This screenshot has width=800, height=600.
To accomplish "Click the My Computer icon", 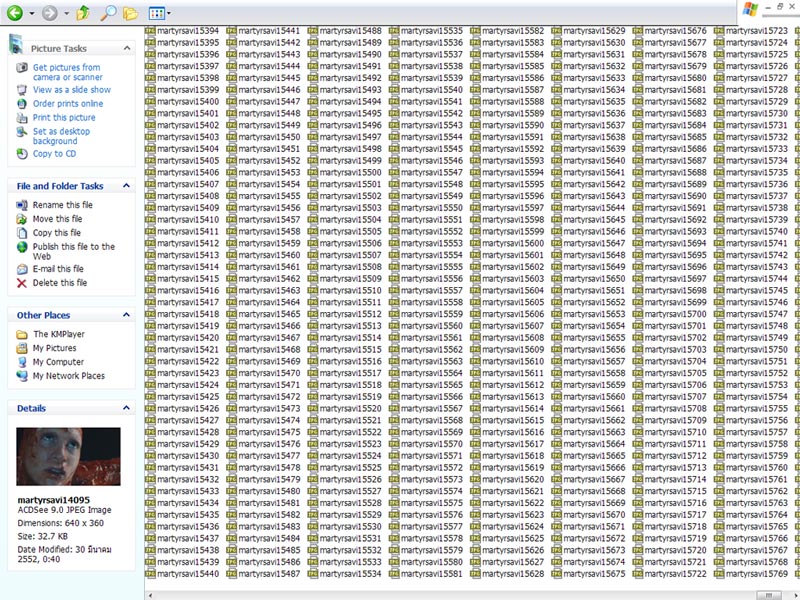I will pyautogui.click(x=22, y=362).
